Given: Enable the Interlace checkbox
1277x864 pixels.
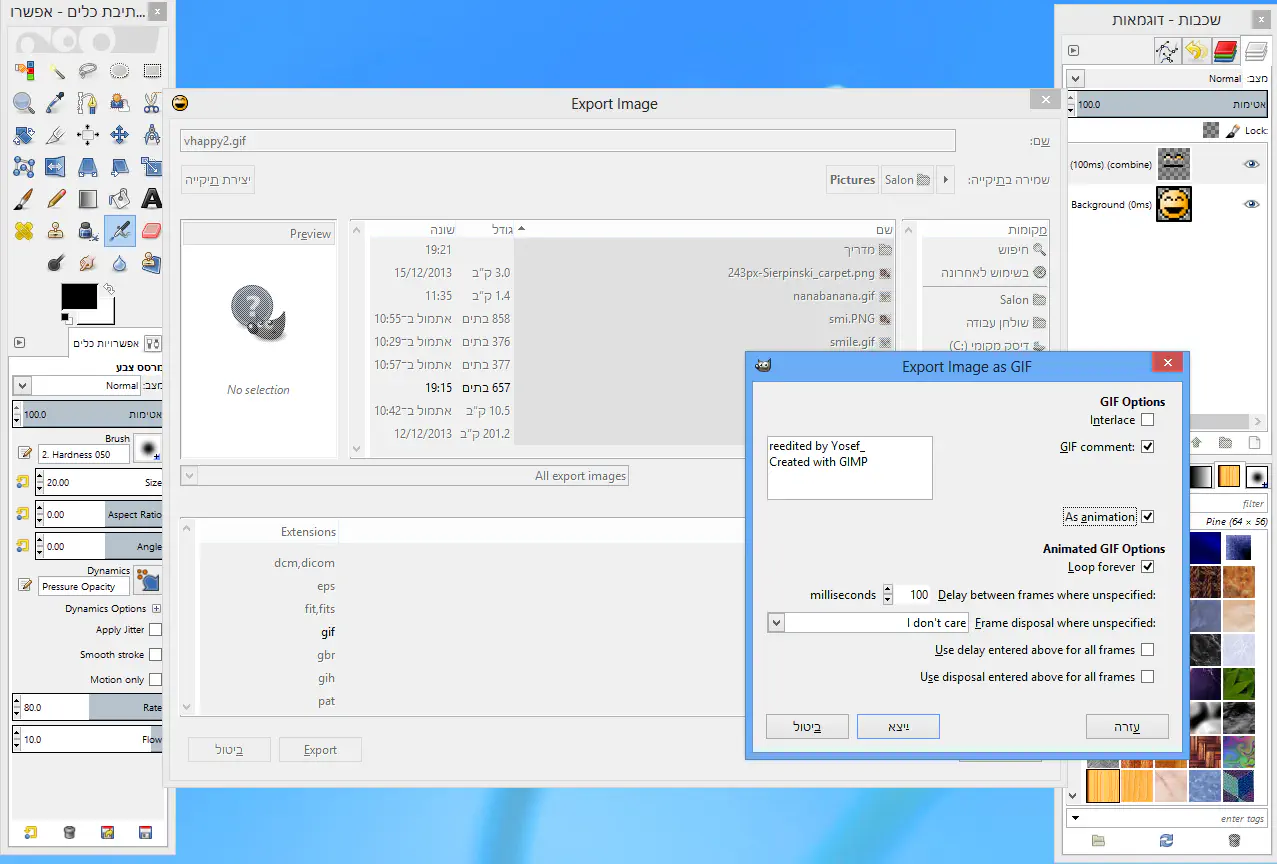Looking at the screenshot, I should (1147, 420).
